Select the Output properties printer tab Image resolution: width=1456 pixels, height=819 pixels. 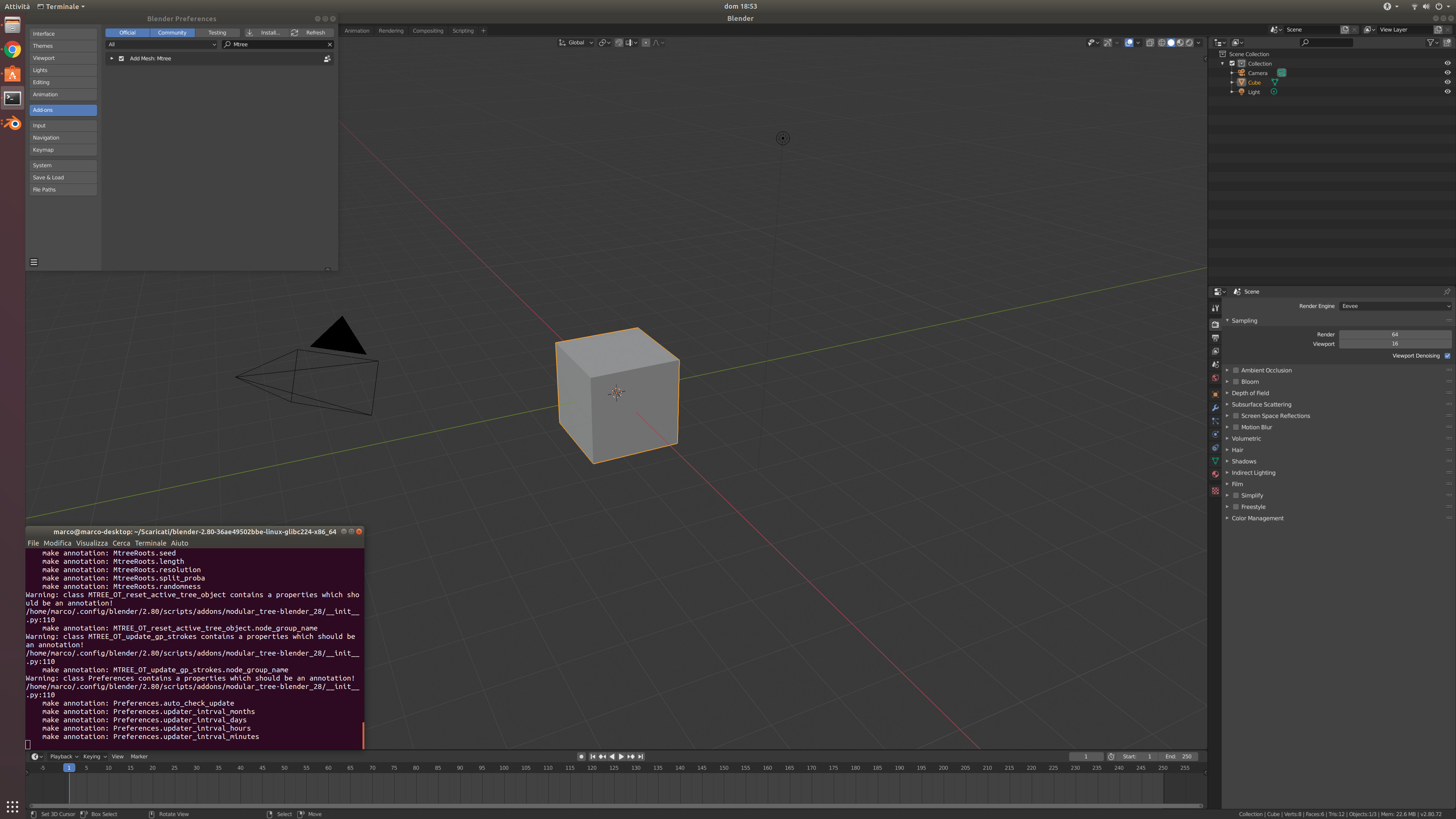point(1215,338)
